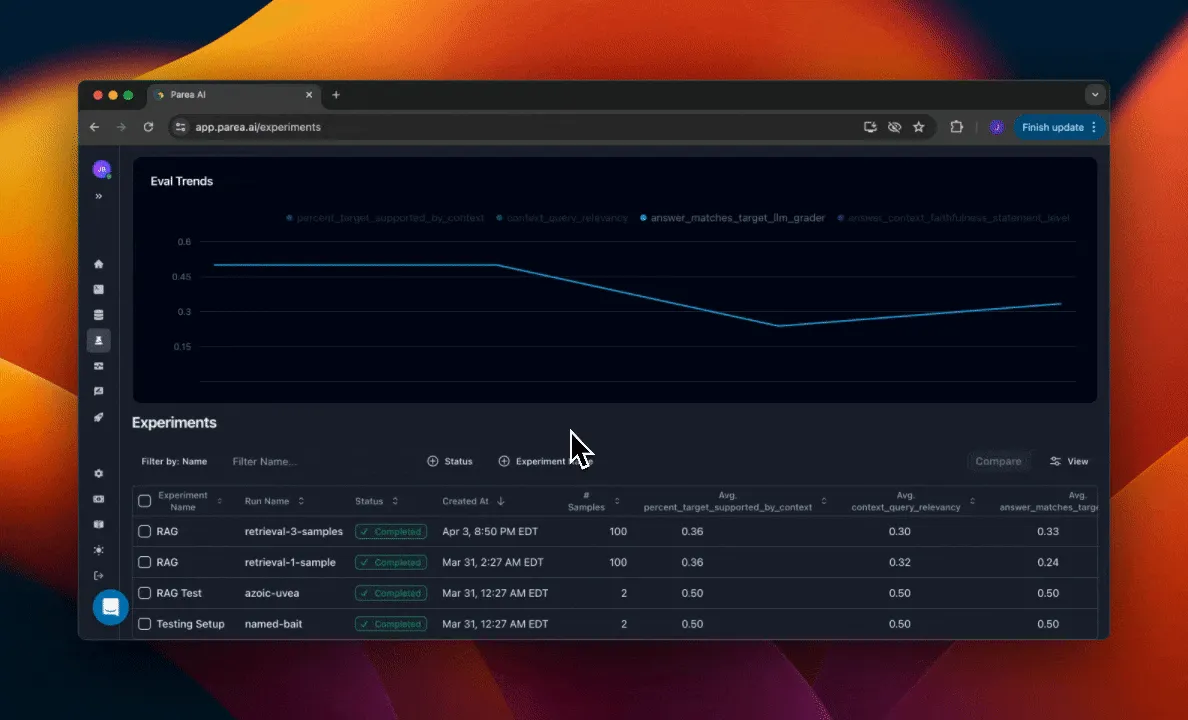Close the Parea AI browser tab

309,95
